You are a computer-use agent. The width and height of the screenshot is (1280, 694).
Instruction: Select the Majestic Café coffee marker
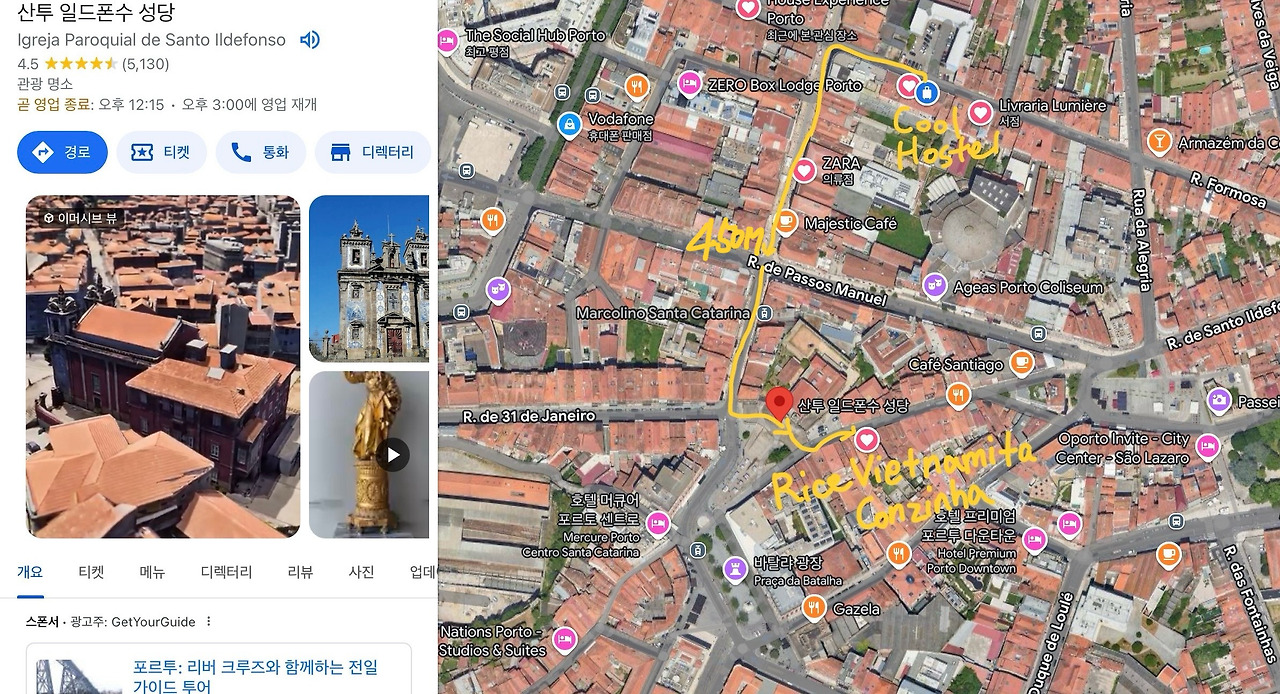pos(786,222)
